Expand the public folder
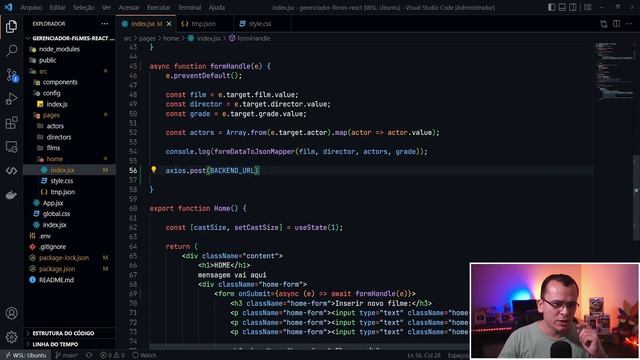The width and height of the screenshot is (640, 360). (69, 60)
